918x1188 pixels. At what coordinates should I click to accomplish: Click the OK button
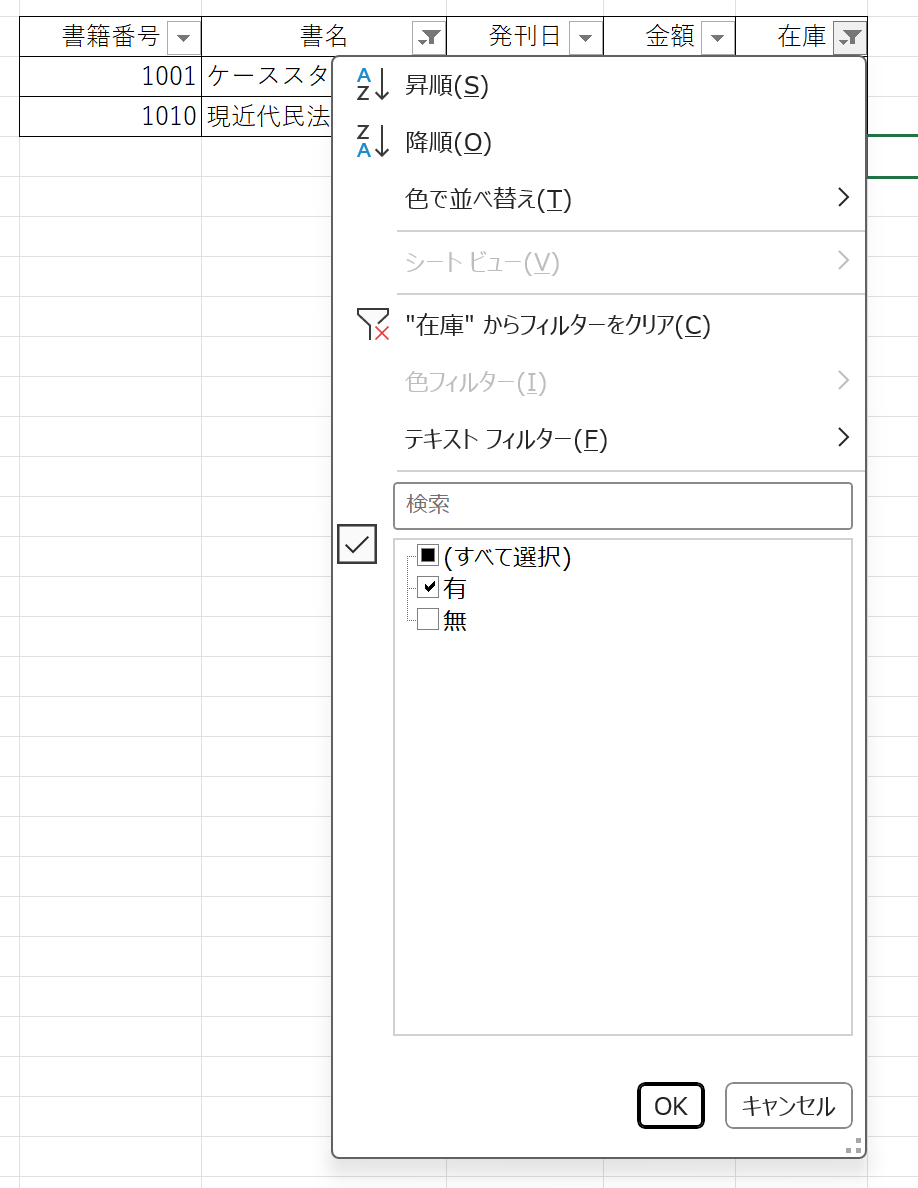point(671,1105)
